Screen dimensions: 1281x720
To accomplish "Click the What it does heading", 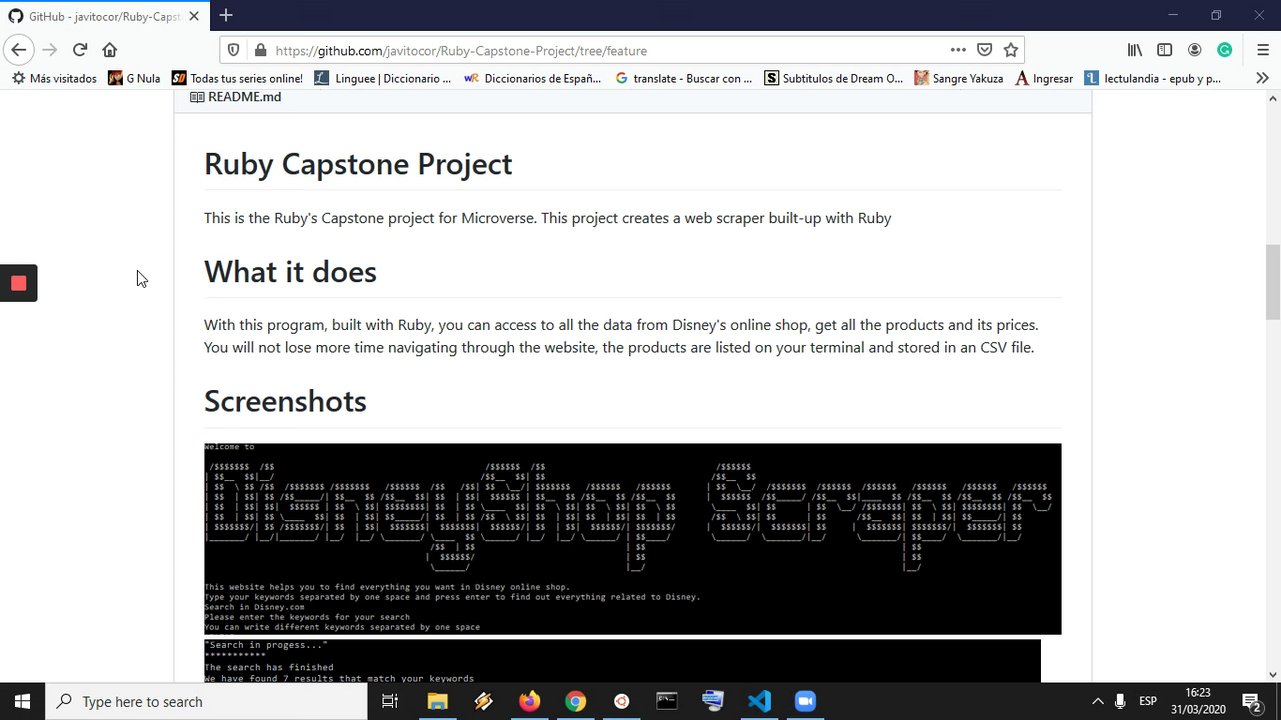I will point(290,272).
